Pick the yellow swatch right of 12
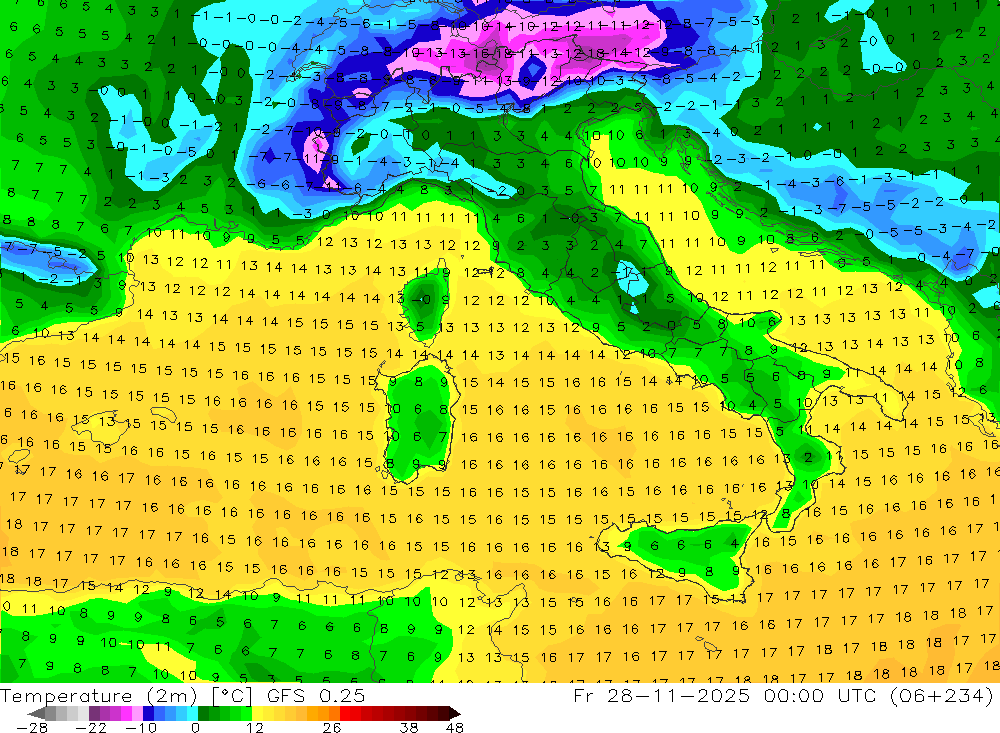This screenshot has width=1000, height=733. (257, 713)
